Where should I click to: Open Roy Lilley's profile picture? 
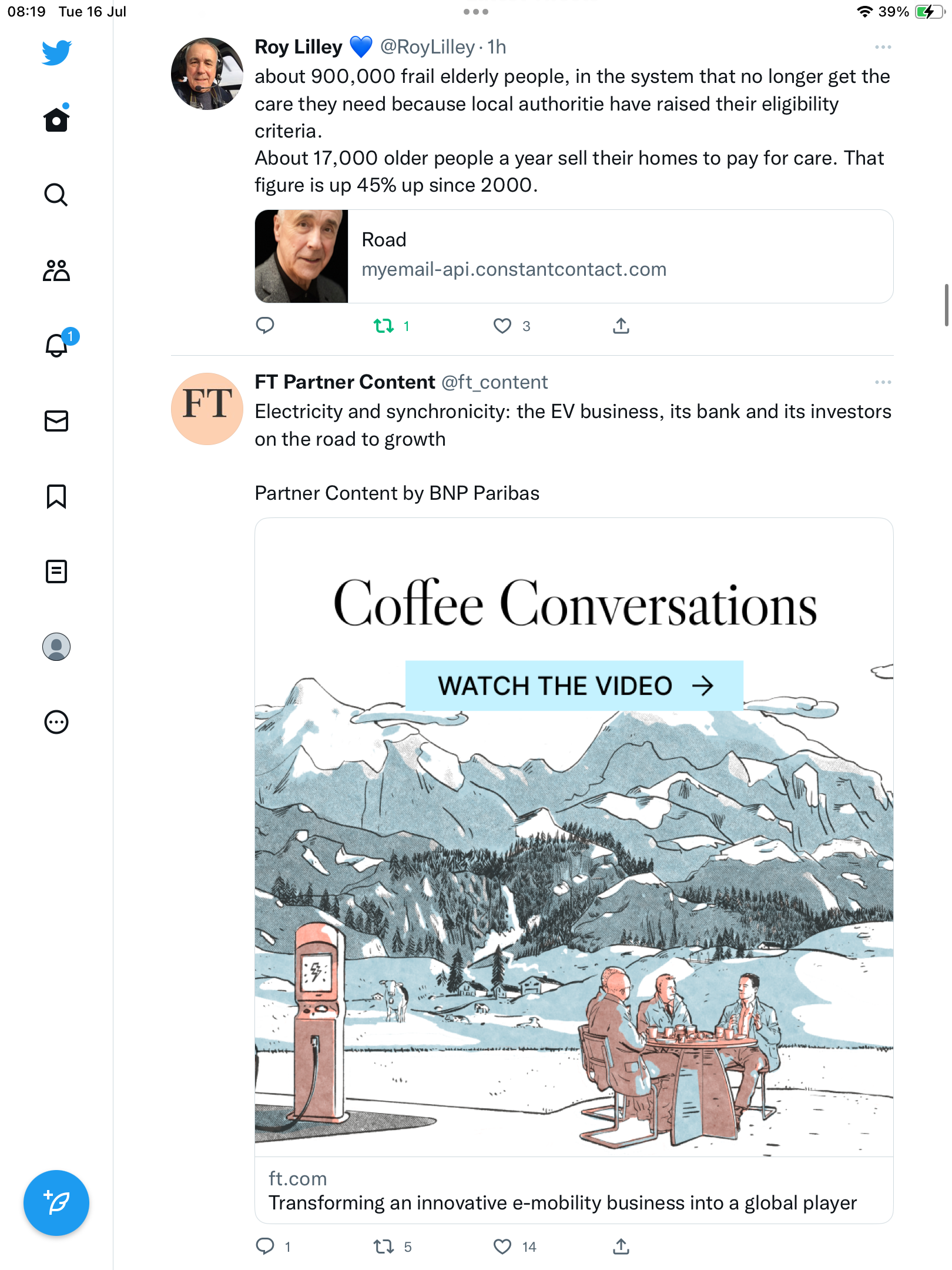tap(207, 74)
